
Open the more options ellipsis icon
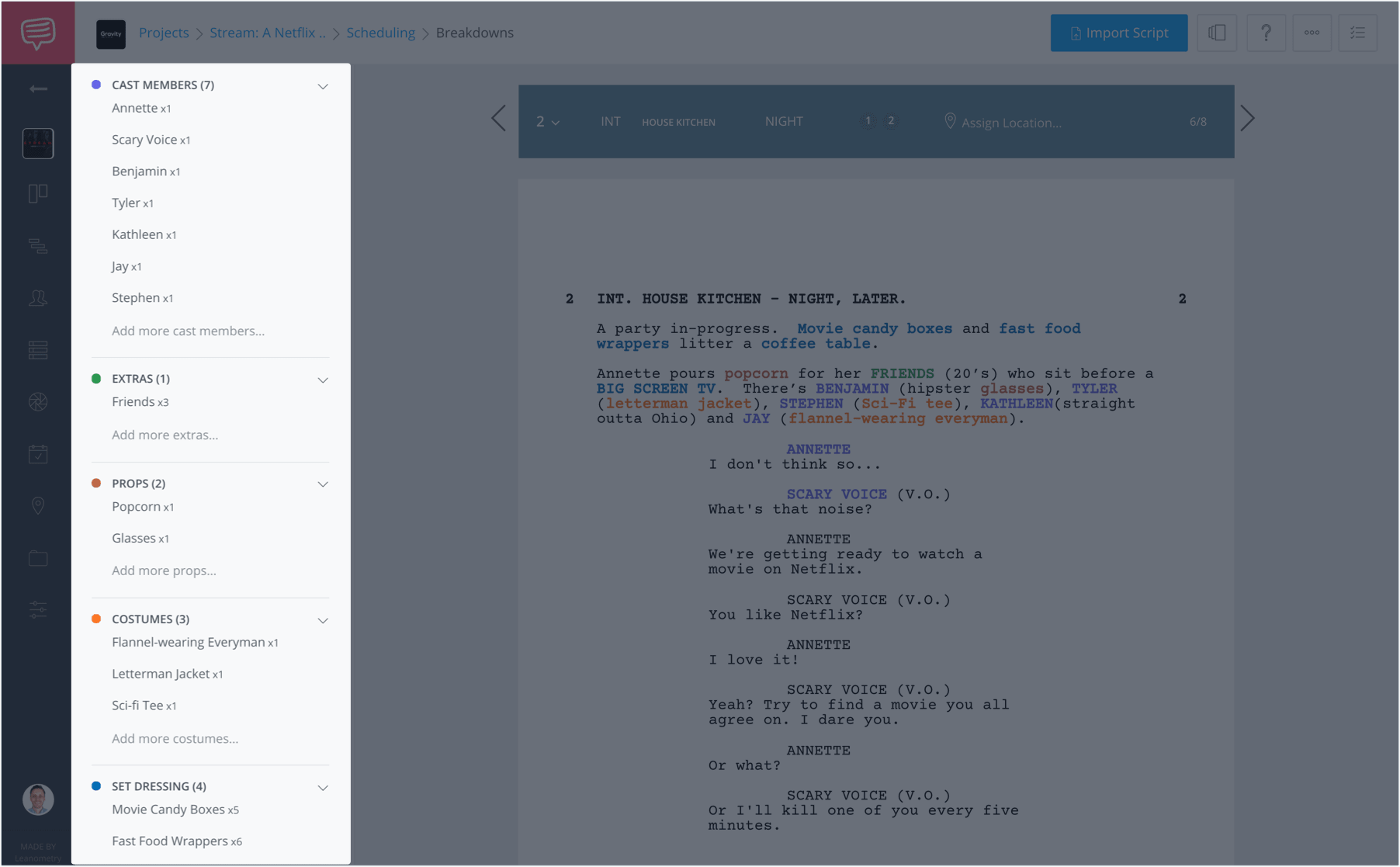(1312, 33)
